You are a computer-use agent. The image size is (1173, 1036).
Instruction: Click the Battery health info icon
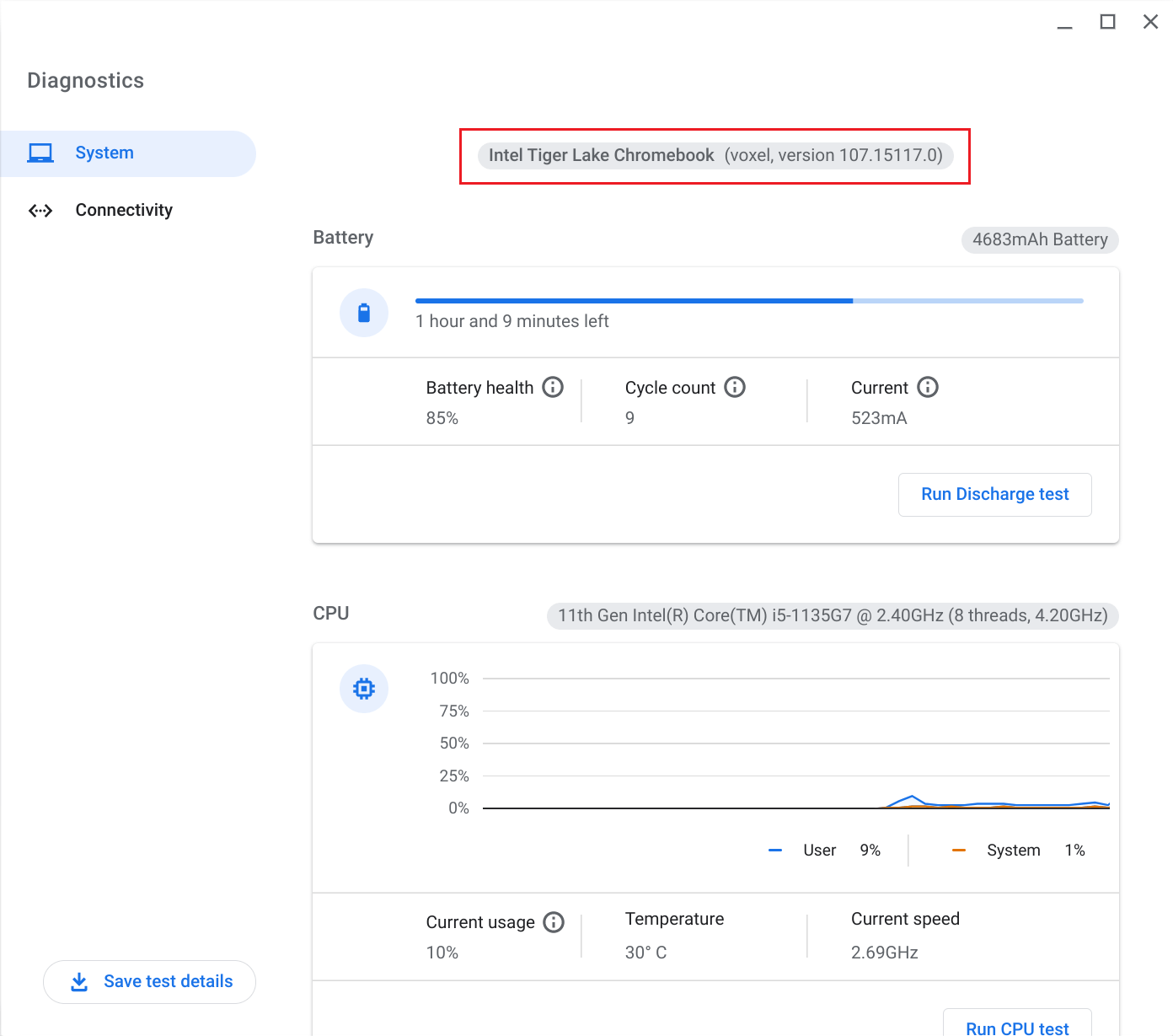click(x=553, y=387)
